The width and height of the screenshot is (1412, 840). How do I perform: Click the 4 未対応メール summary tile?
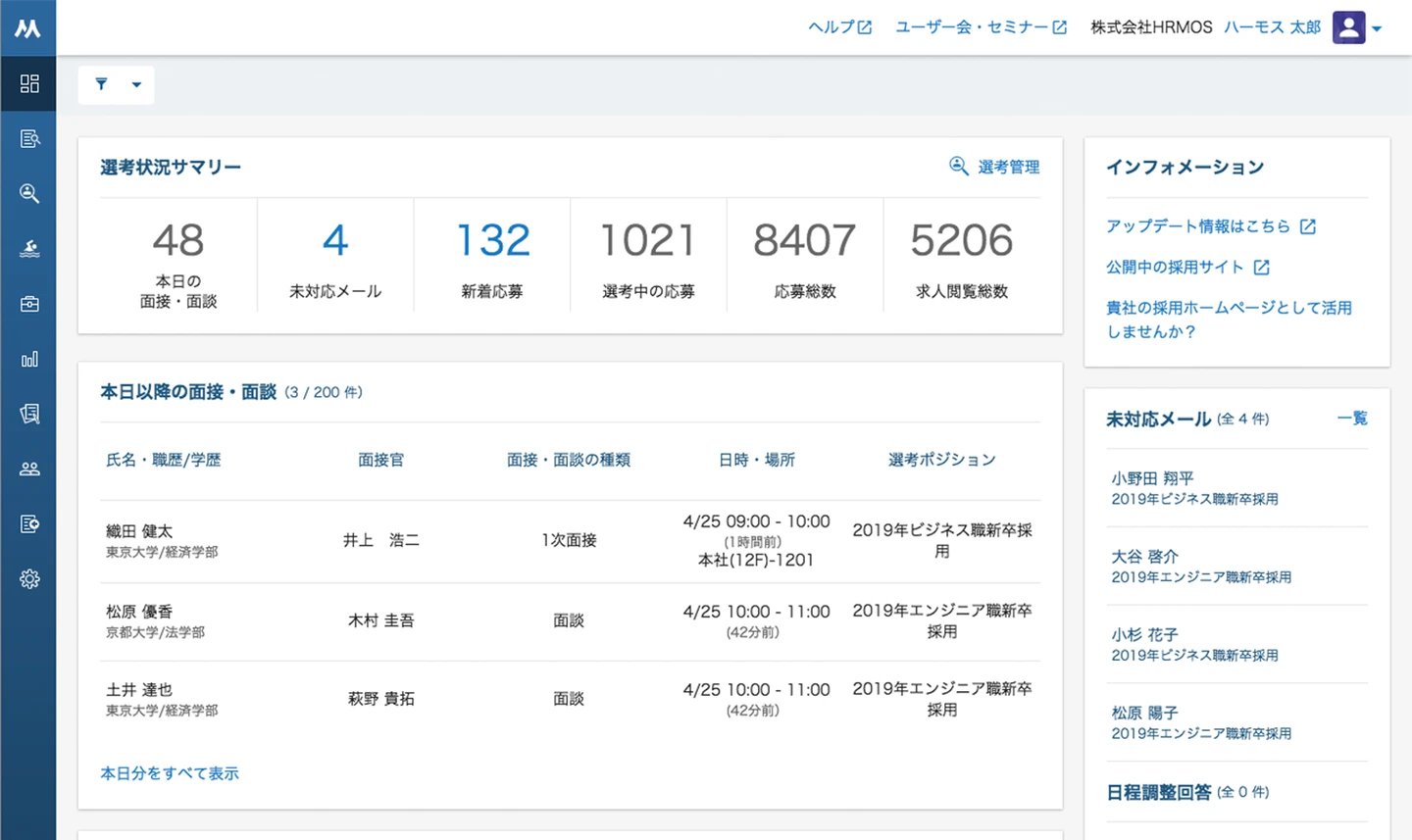335,256
